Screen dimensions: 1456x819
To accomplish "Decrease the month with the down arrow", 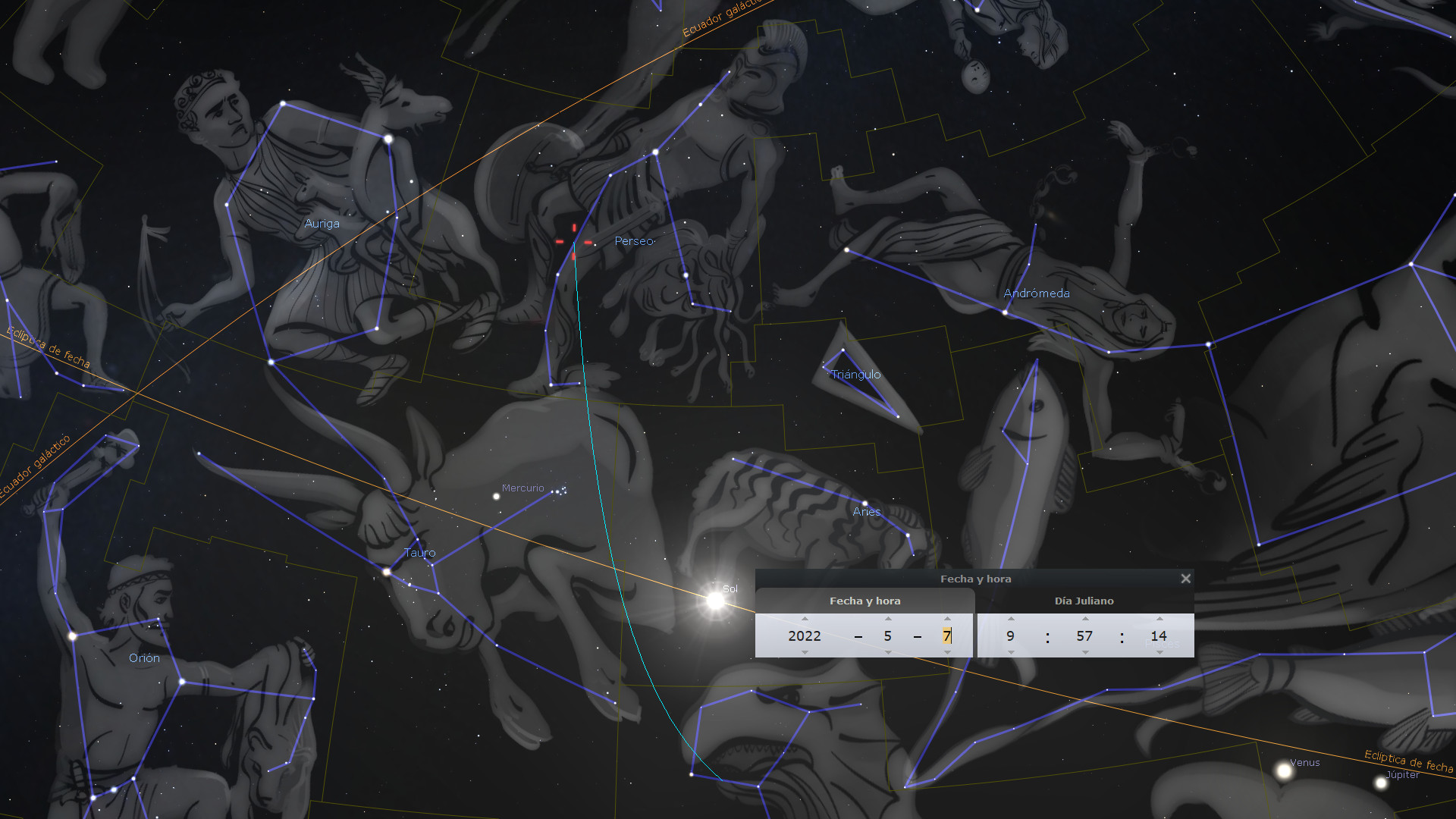I will [x=888, y=652].
